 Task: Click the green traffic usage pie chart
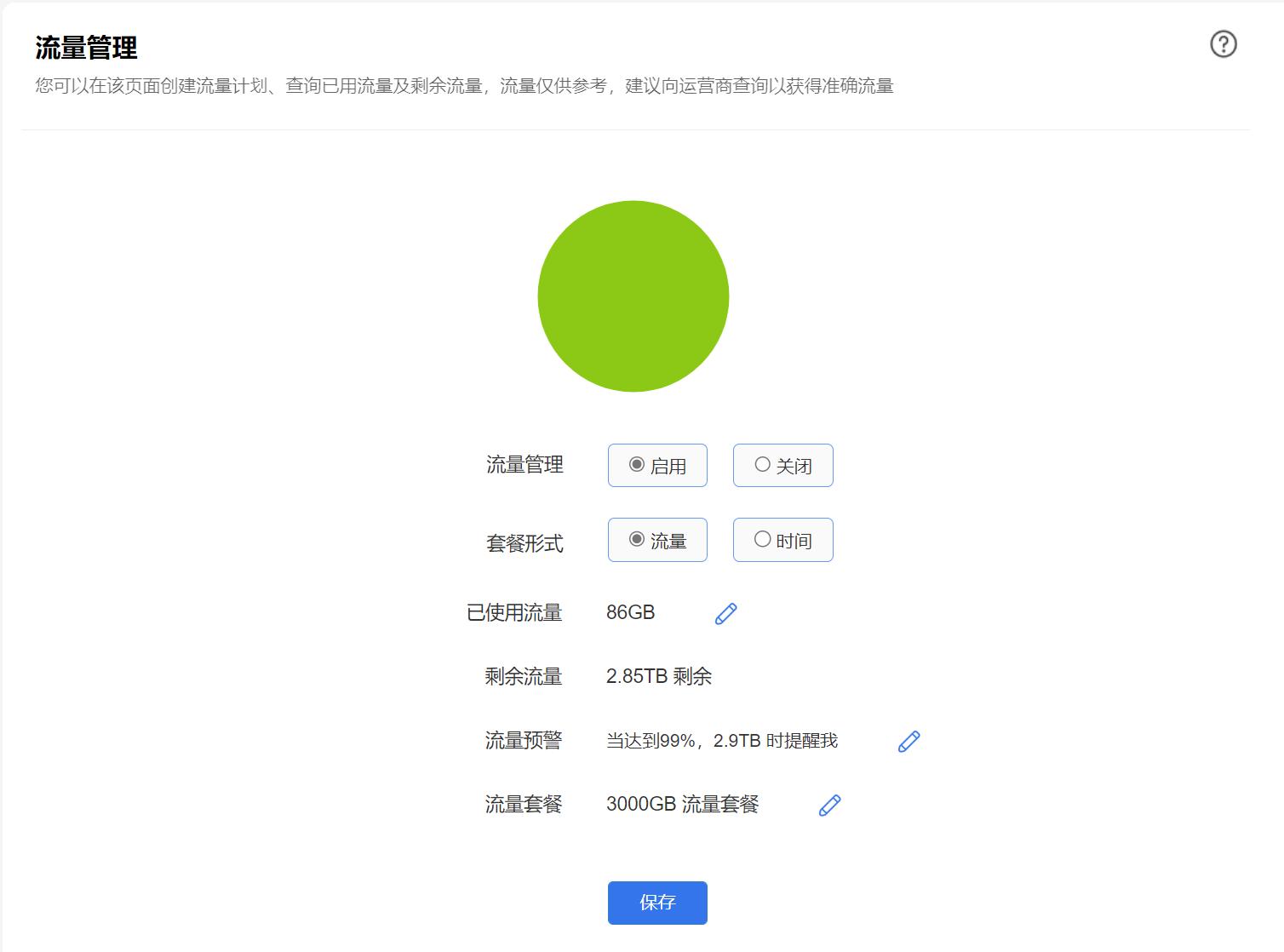(x=633, y=295)
